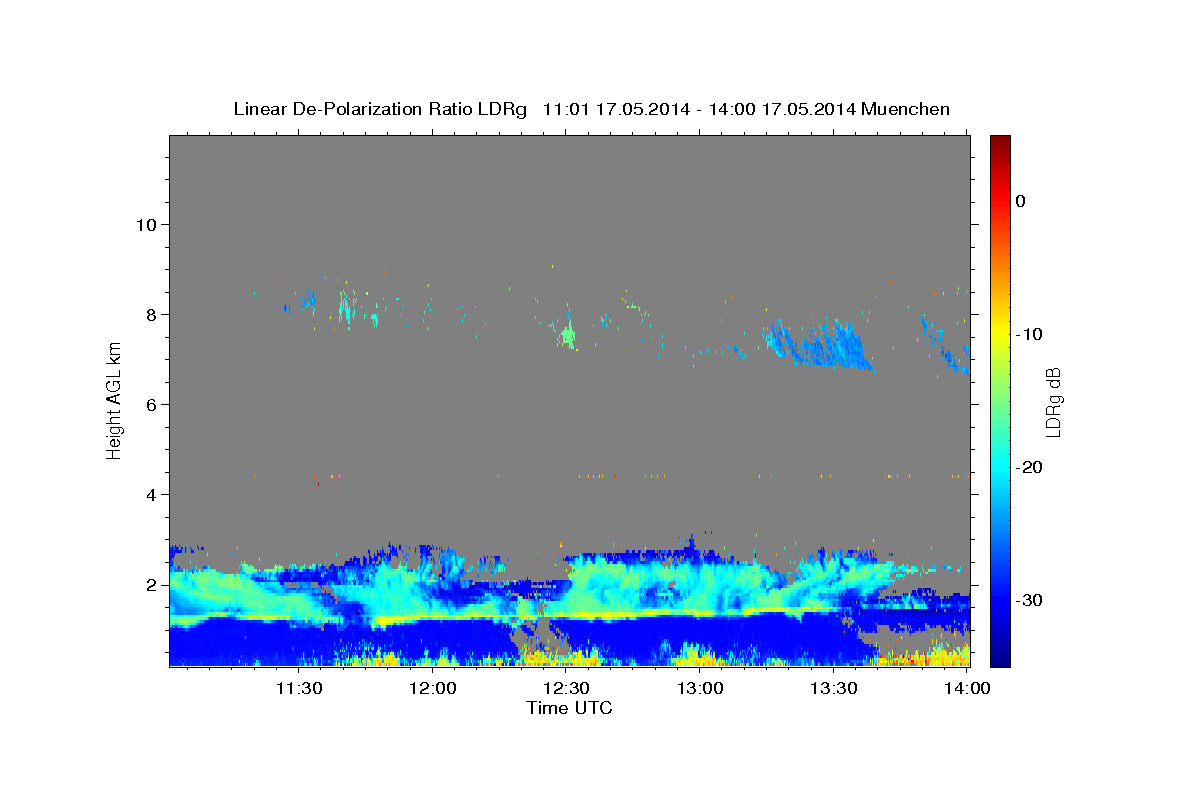Click the dark red top of colorbar
1200x800 pixels.
click(x=1000, y=143)
